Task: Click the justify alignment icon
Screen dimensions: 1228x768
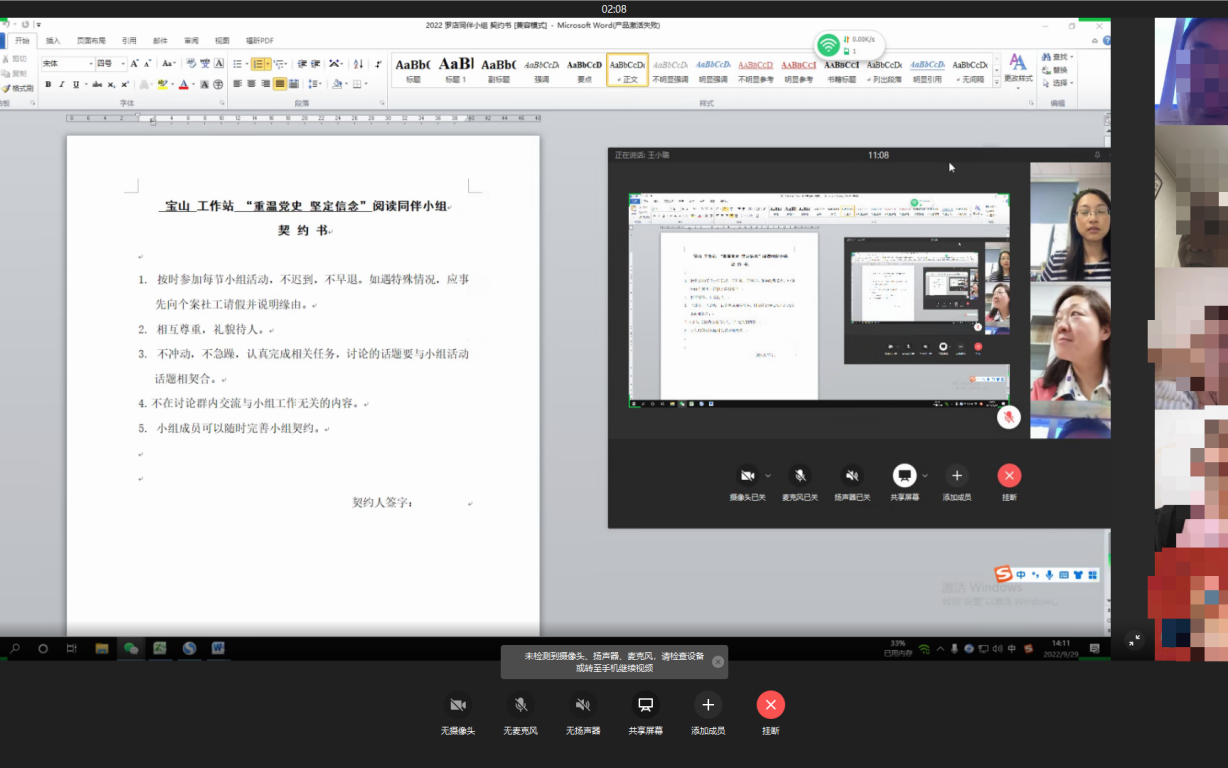Action: pyautogui.click(x=280, y=85)
